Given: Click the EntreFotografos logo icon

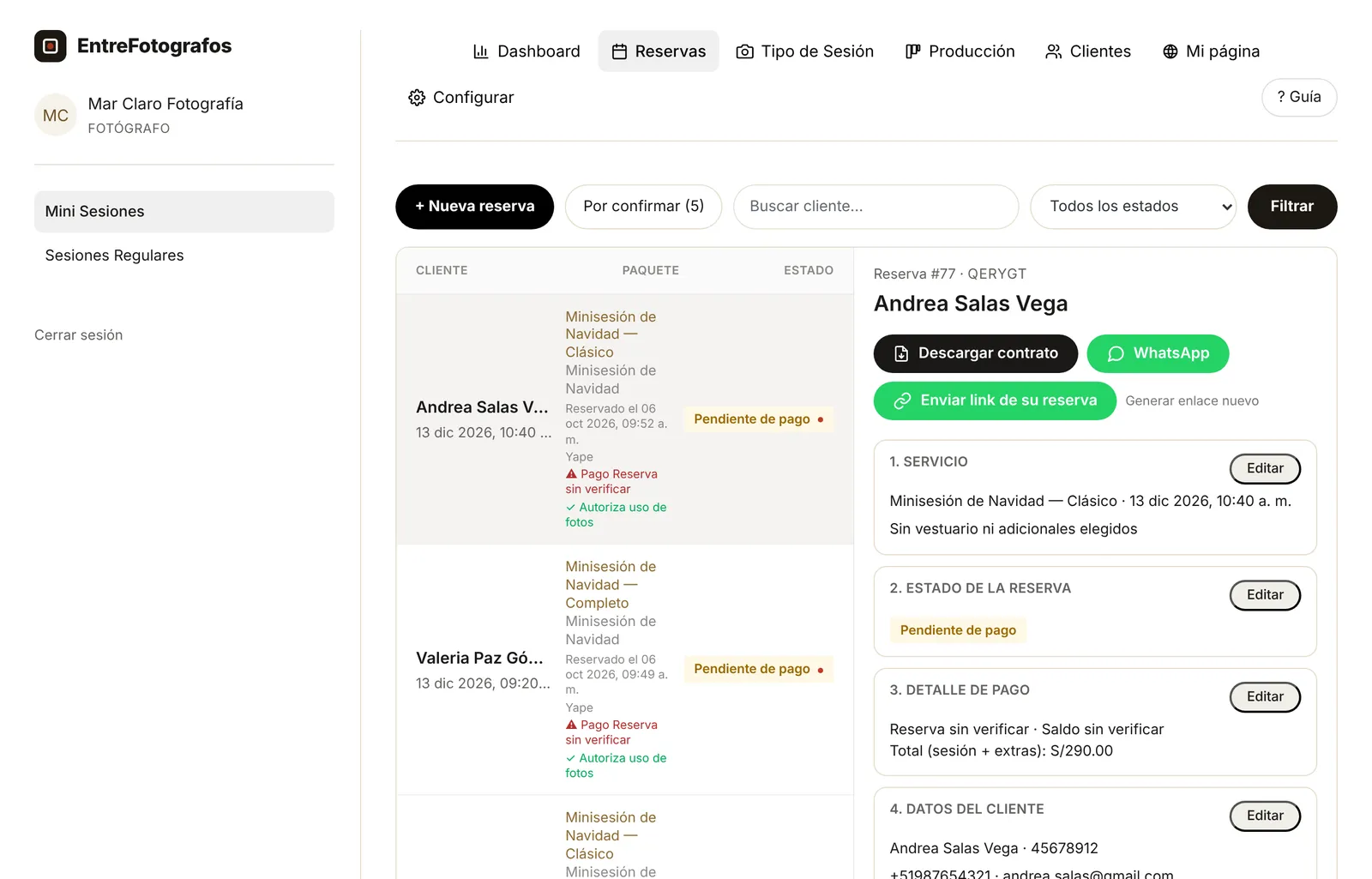Looking at the screenshot, I should click(51, 46).
